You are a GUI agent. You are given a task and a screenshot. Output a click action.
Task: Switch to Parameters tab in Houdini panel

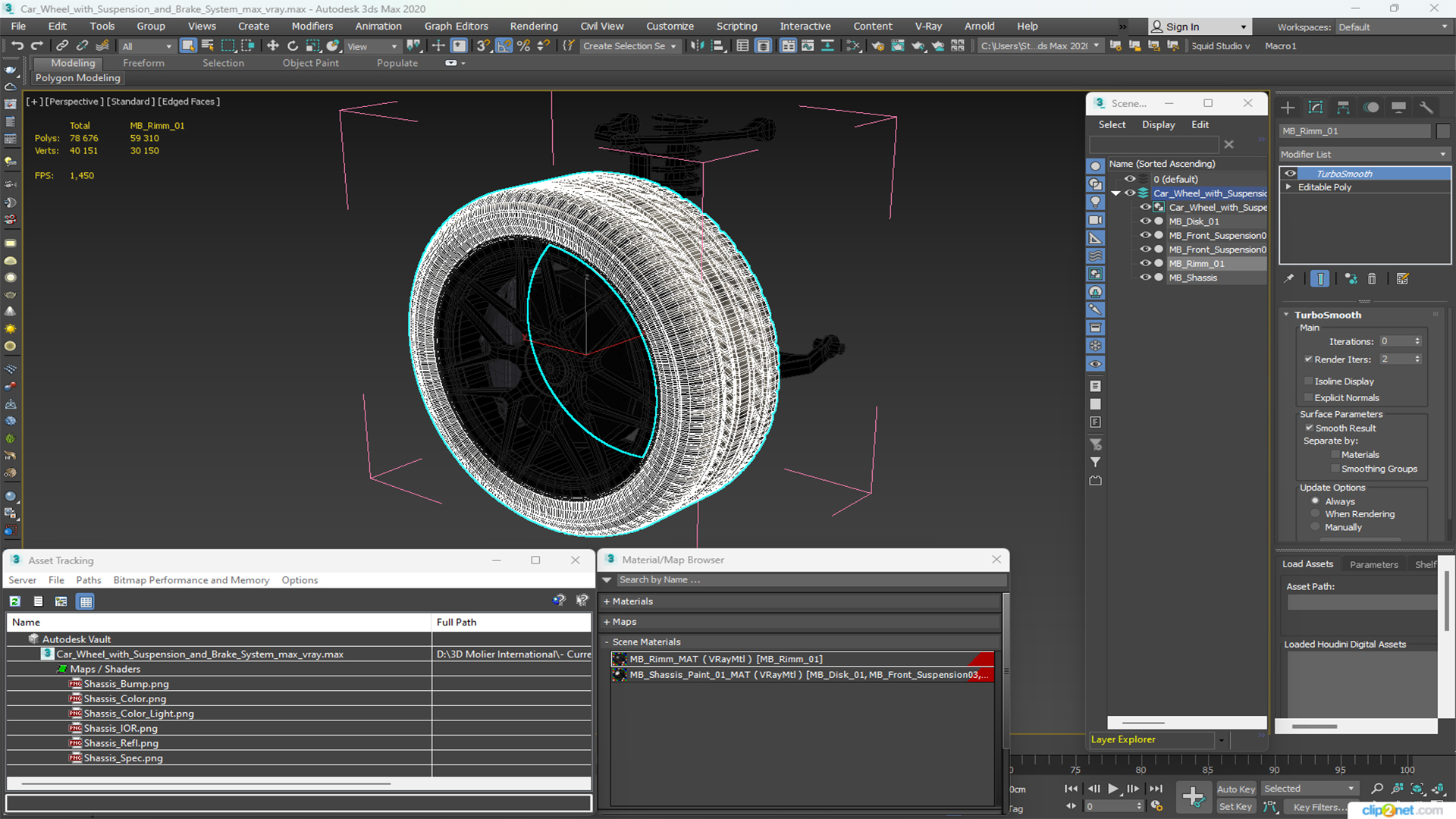pos(1373,564)
